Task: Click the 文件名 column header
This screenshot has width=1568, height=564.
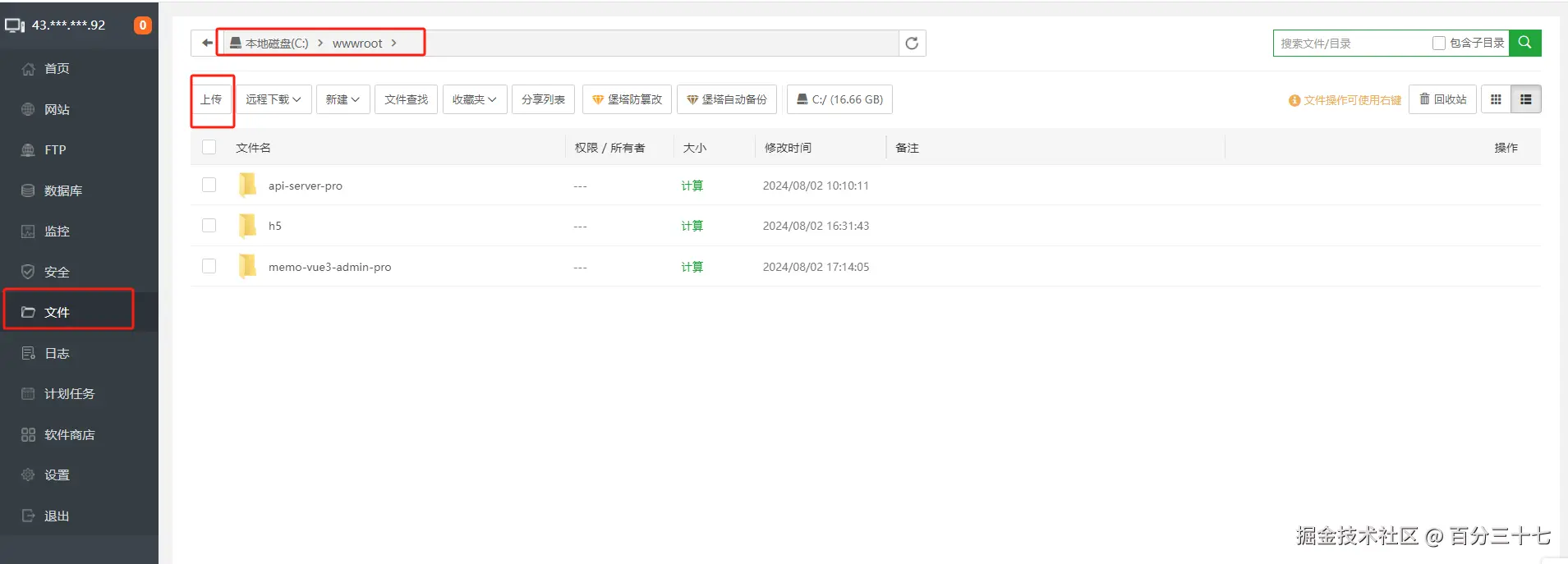Action: (253, 148)
